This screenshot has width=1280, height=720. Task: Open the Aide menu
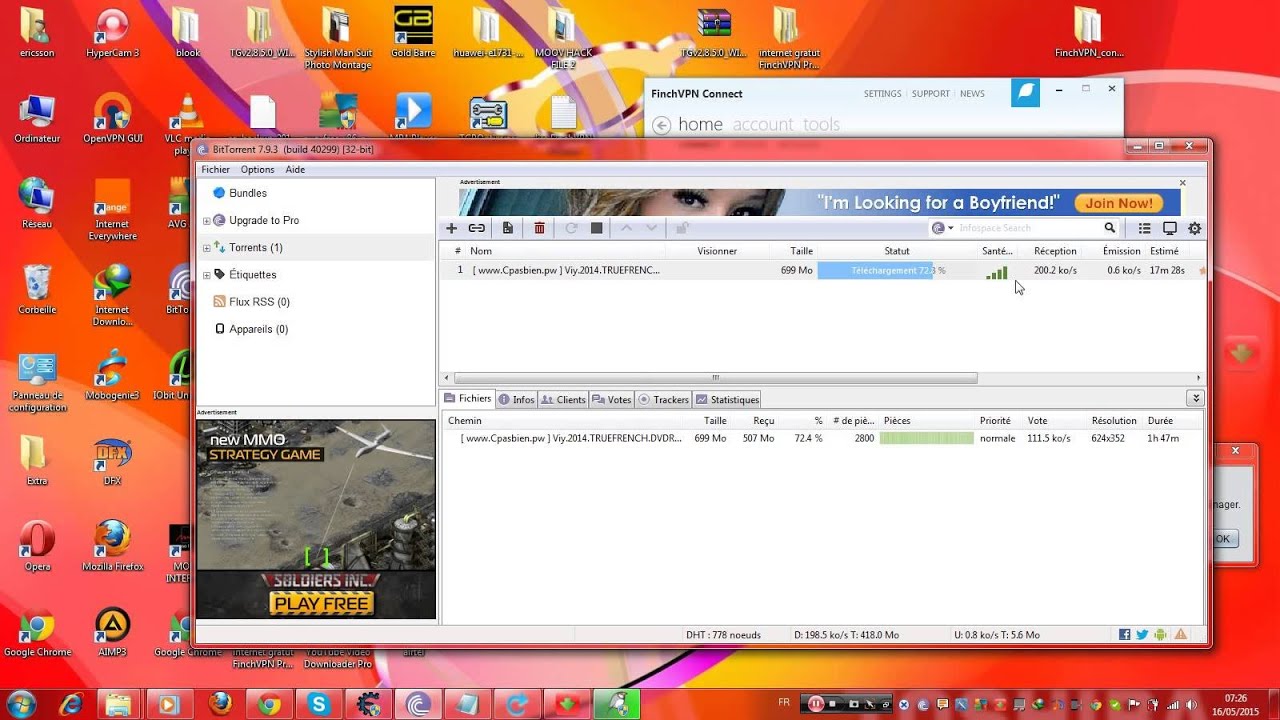pyautogui.click(x=295, y=170)
